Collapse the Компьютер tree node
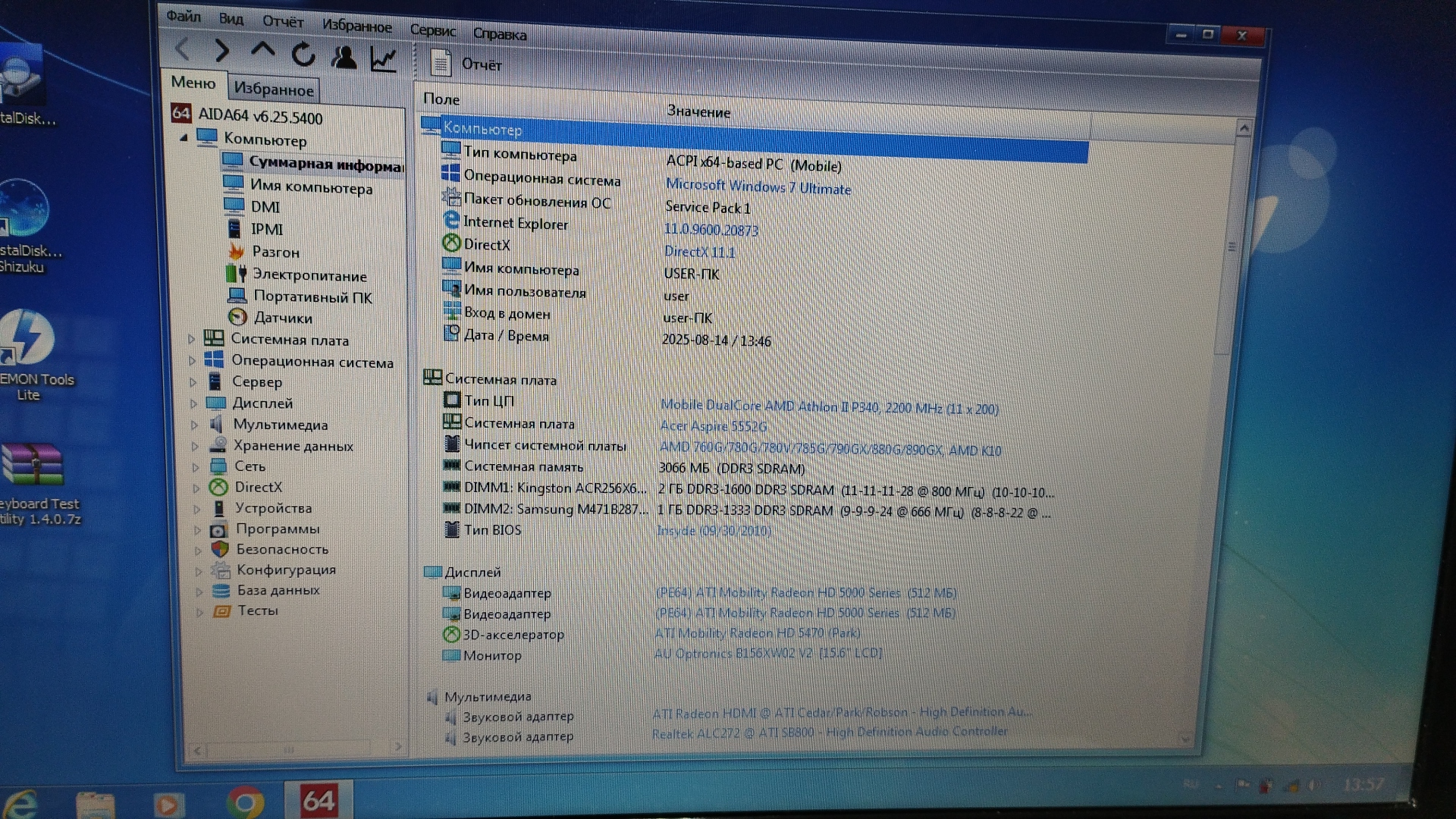This screenshot has width=1456, height=819. tap(184, 138)
